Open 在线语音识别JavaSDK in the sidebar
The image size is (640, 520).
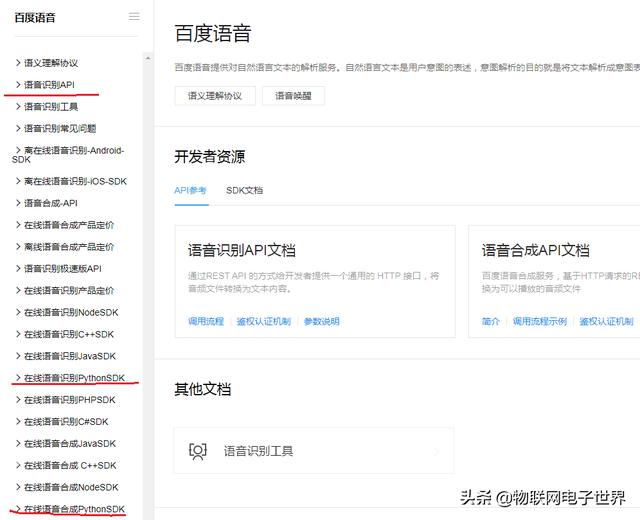click(70, 356)
